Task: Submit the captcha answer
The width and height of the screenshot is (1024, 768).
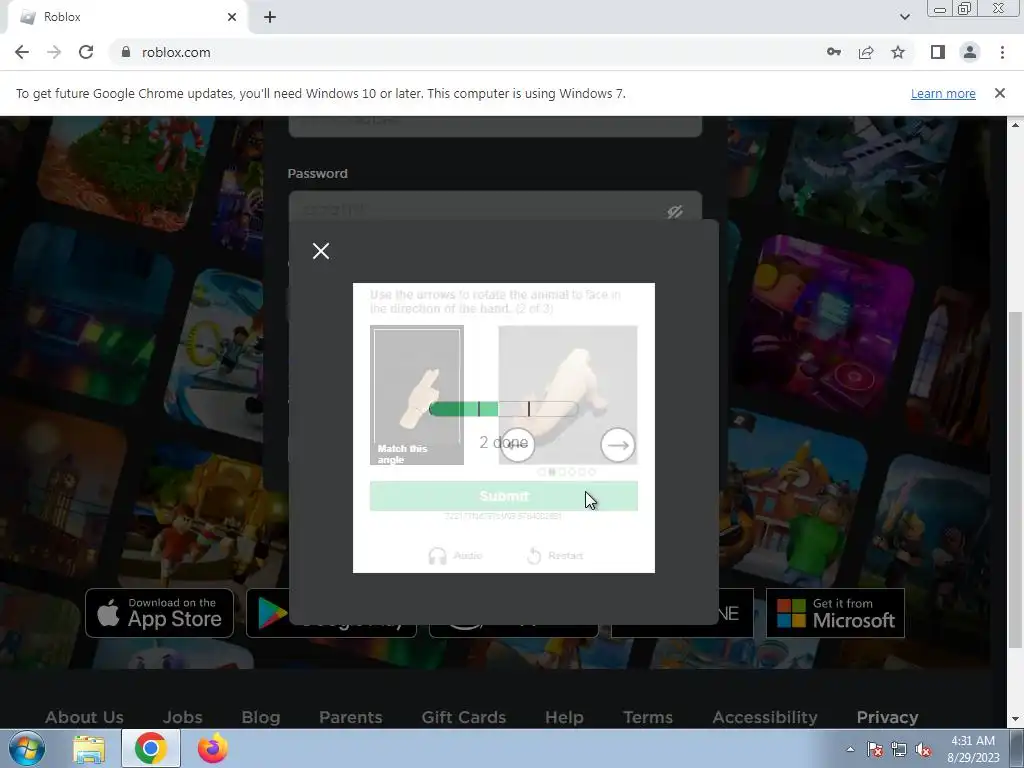Action: point(504,496)
